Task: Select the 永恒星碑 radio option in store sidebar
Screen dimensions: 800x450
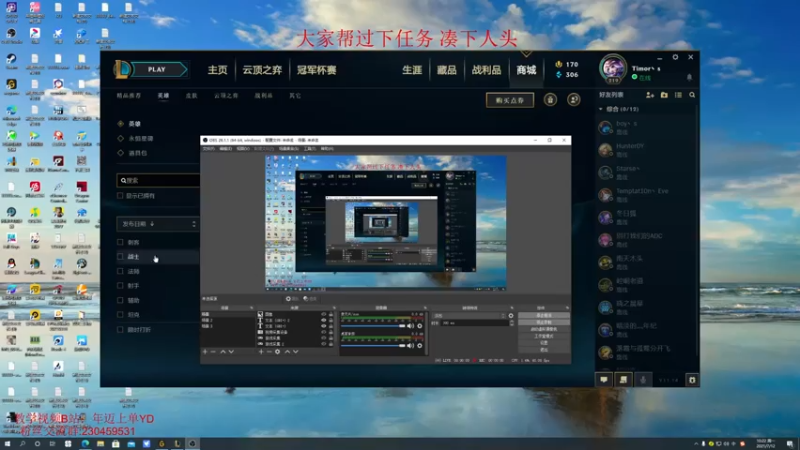Action: [120, 138]
